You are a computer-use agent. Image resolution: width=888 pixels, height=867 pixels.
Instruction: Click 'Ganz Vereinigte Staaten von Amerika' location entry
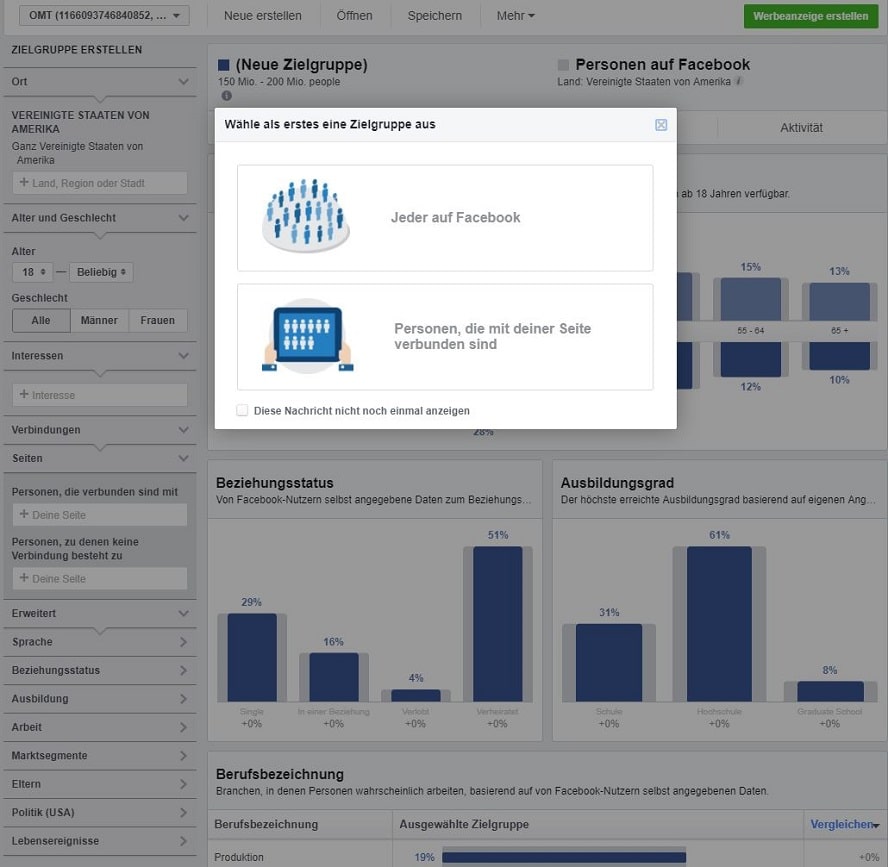pyautogui.click(x=78, y=153)
